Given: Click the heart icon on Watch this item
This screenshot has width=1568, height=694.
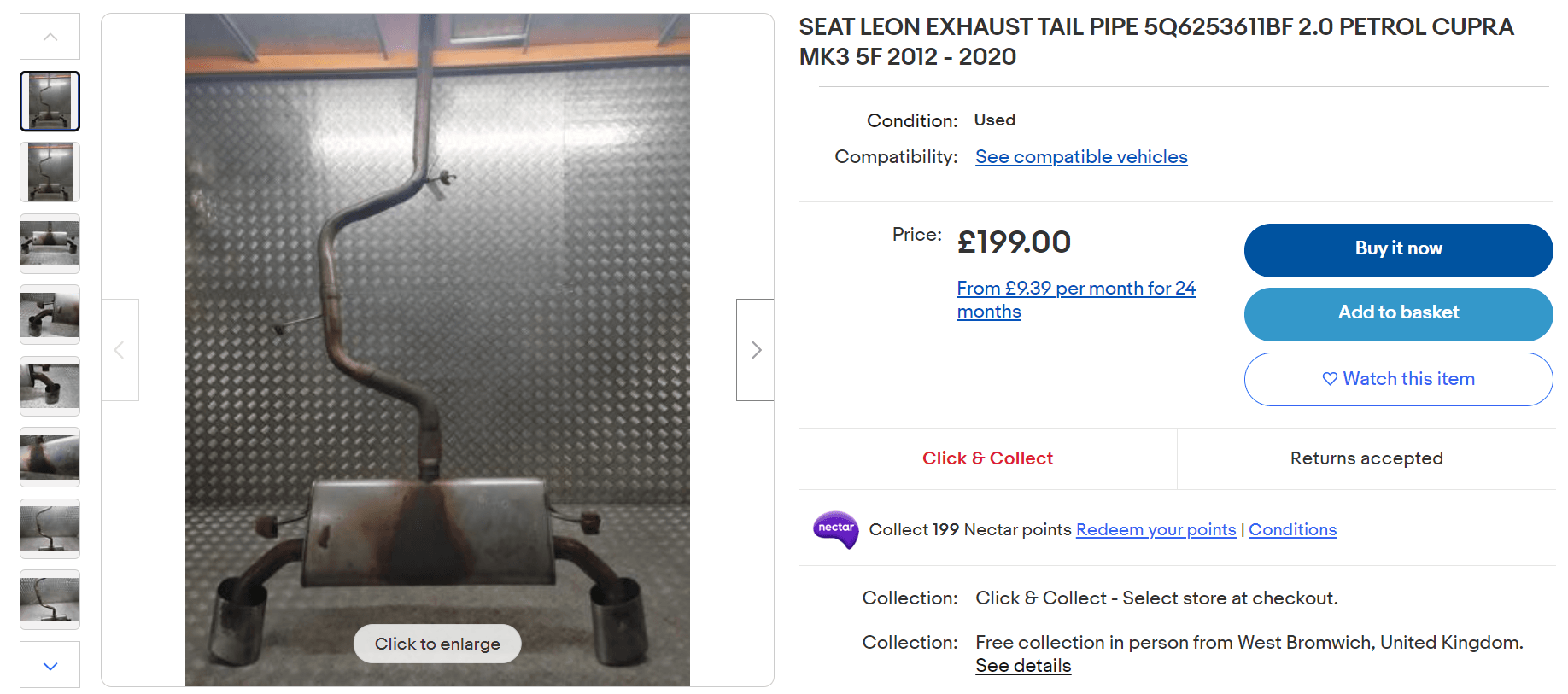Looking at the screenshot, I should pos(1330,379).
